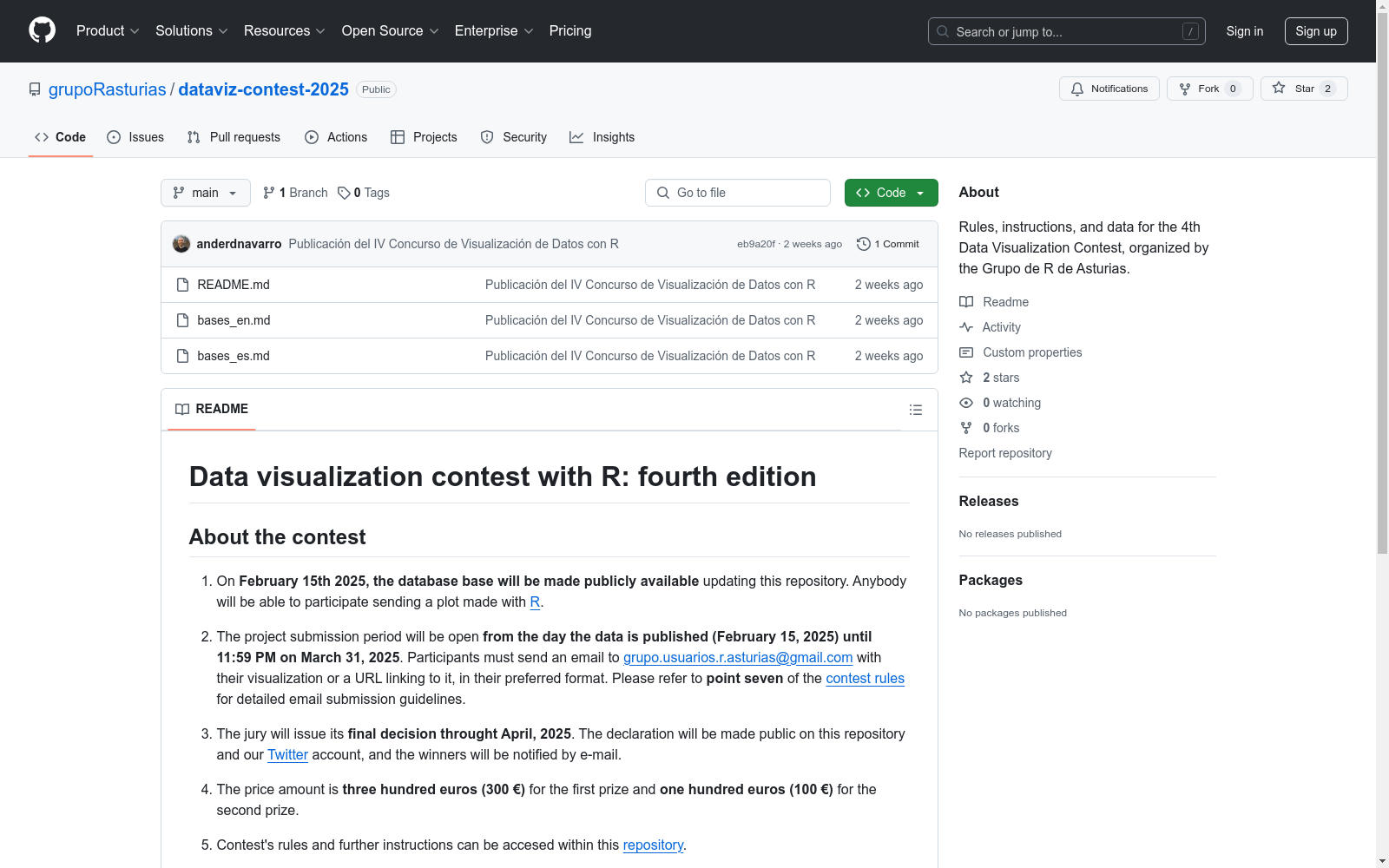Click the Custom properties icon
The height and width of the screenshot is (868, 1389).
(966, 352)
